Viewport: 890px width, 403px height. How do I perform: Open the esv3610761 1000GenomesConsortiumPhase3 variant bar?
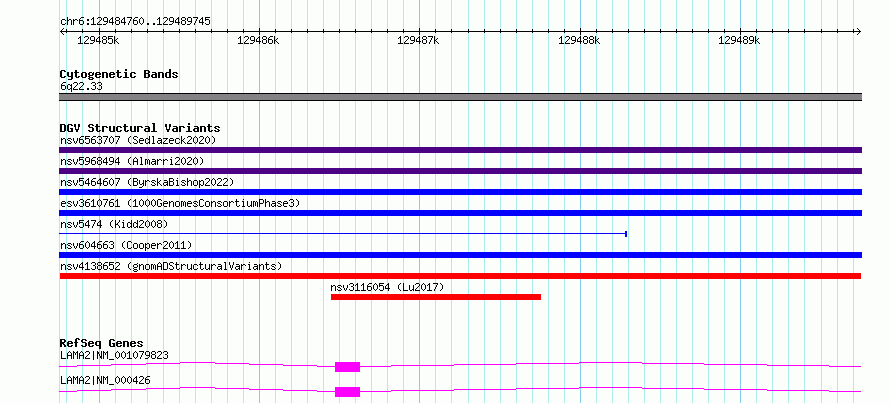coord(460,213)
